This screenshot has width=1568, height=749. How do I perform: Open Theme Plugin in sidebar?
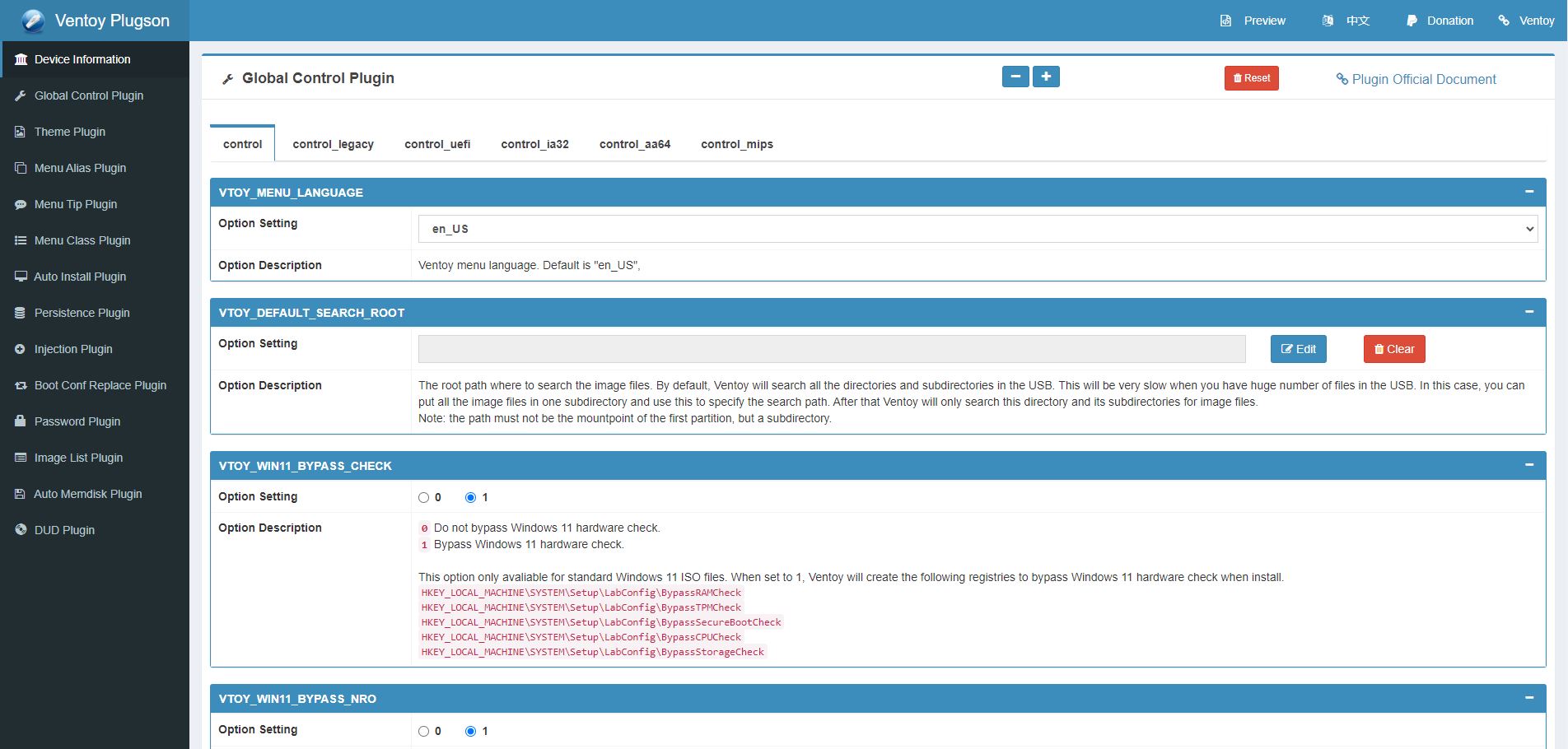tap(95, 132)
